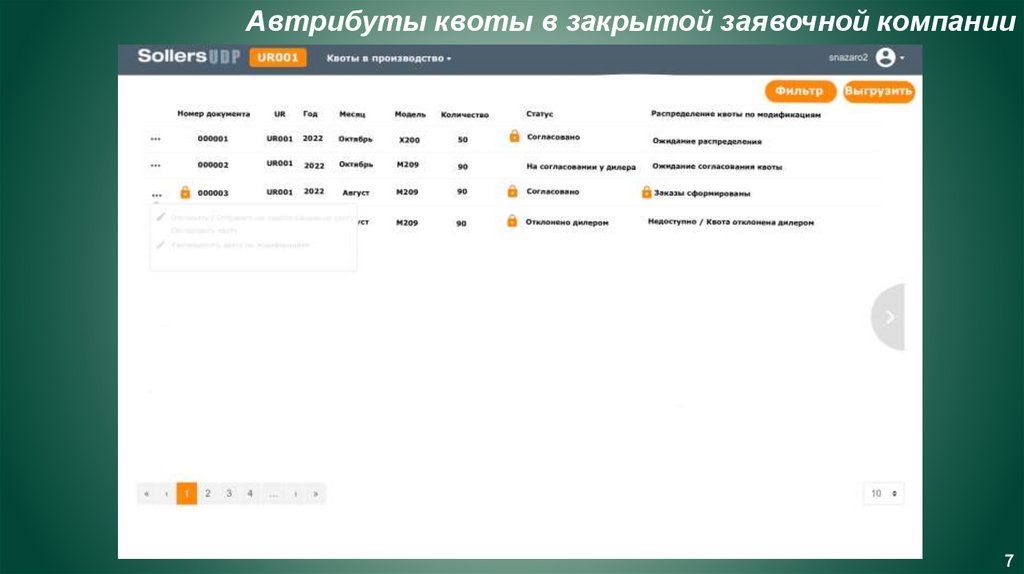
Task: Jump to the last page using double arrow
Action: pyautogui.click(x=316, y=493)
